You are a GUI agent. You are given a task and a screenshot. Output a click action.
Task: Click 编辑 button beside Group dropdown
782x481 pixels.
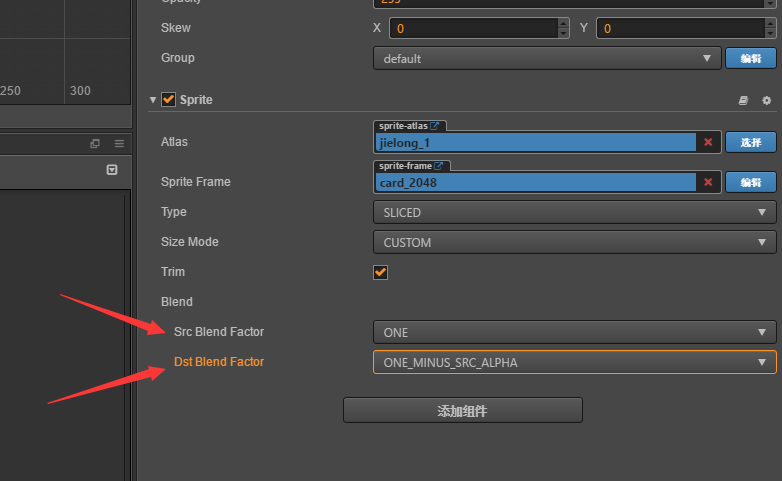(x=750, y=58)
